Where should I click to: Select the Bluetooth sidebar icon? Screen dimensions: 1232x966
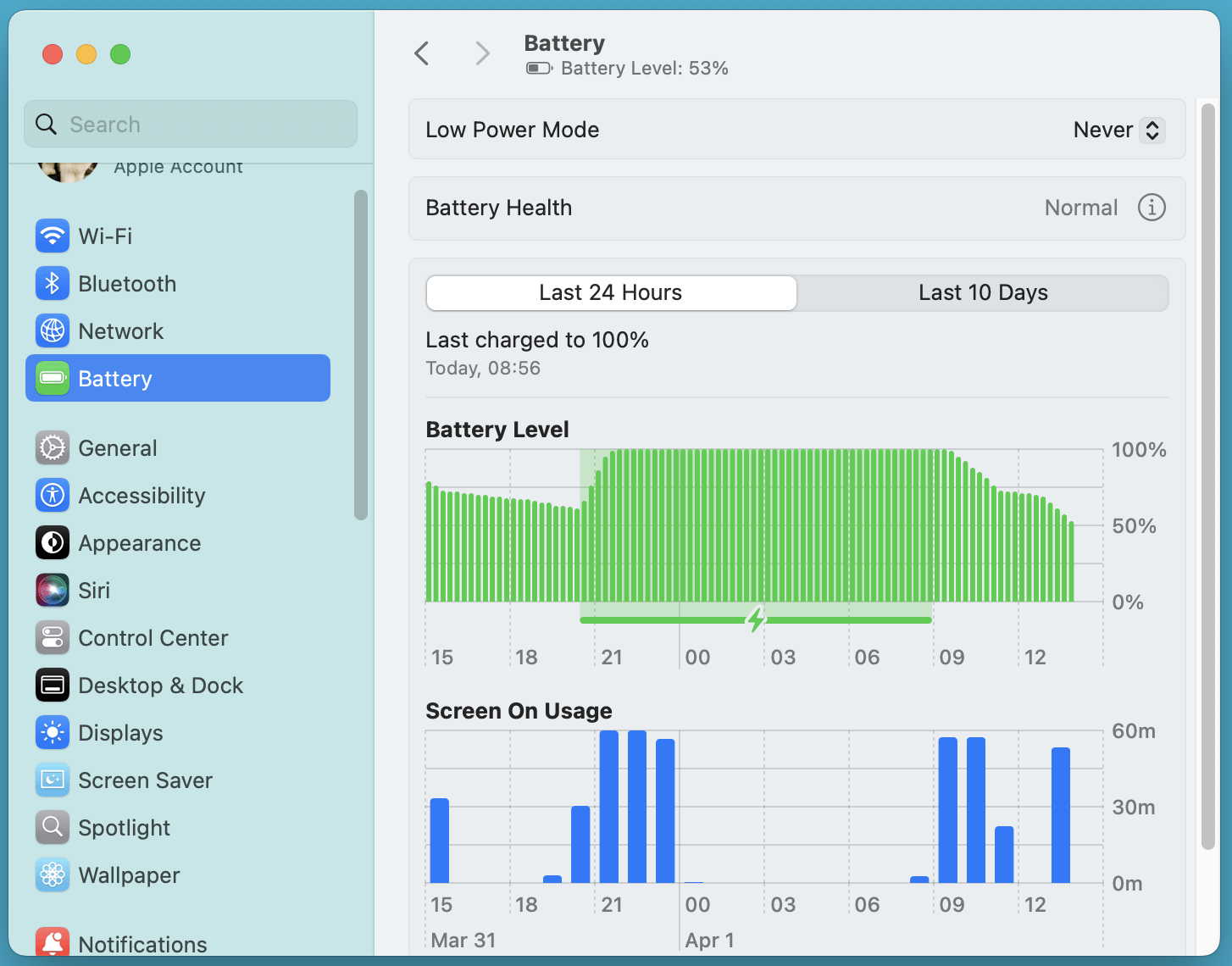tap(53, 283)
